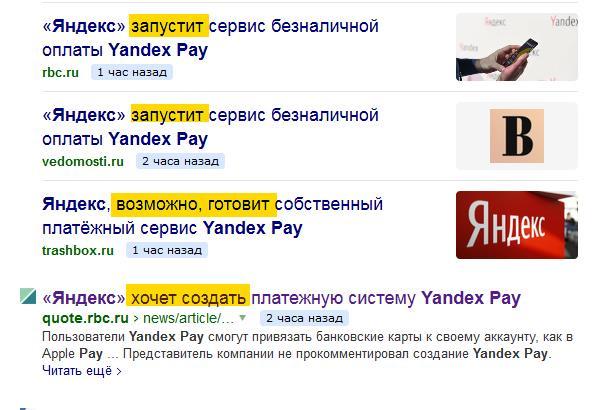
Task: Open rbc.ru headline about Yandex Pay
Action: [210, 38]
